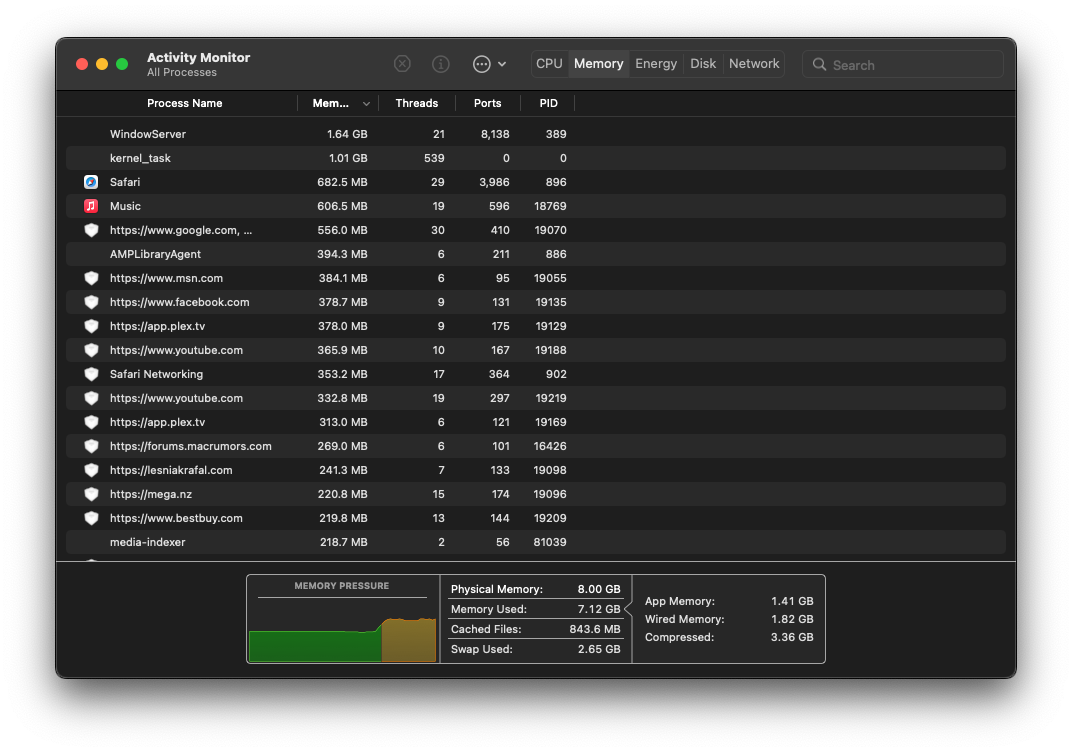Switch to the Disk tab
1072x752 pixels.
click(703, 64)
